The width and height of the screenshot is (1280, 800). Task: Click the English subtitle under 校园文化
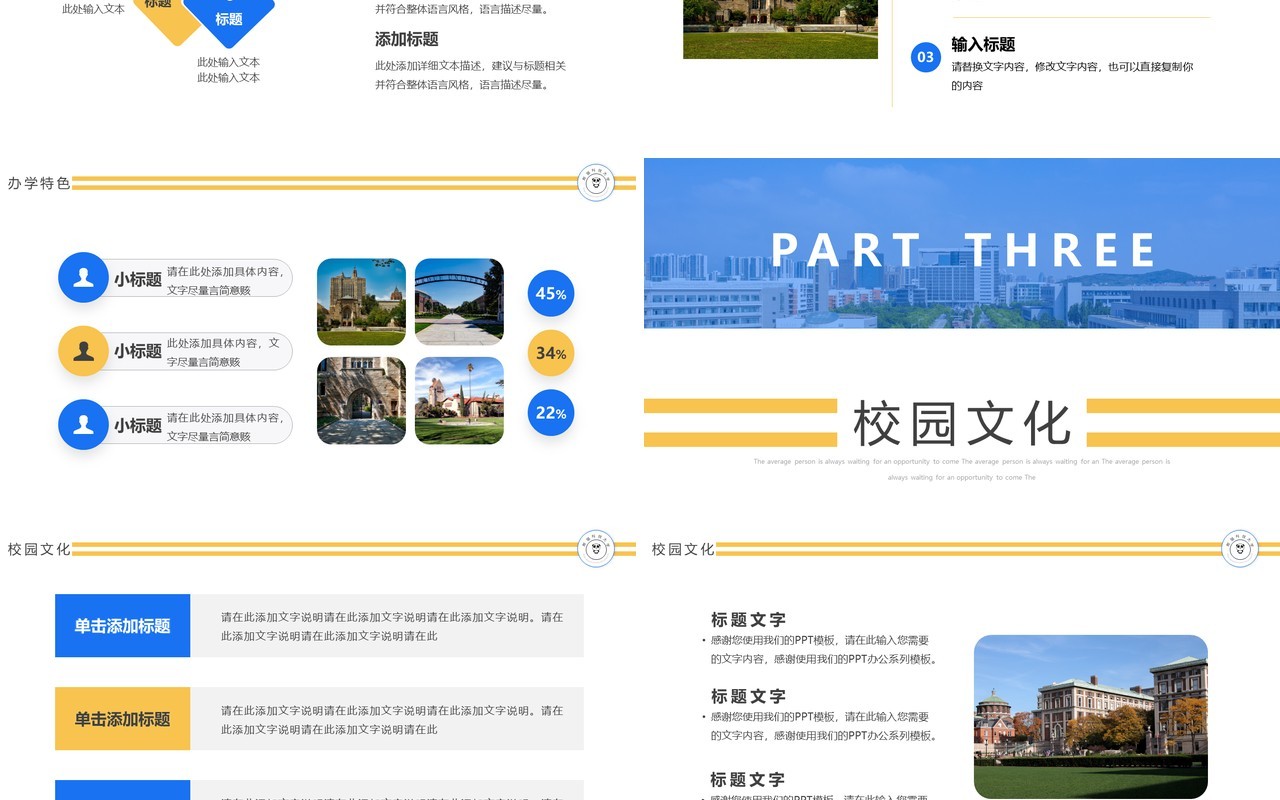coord(962,469)
